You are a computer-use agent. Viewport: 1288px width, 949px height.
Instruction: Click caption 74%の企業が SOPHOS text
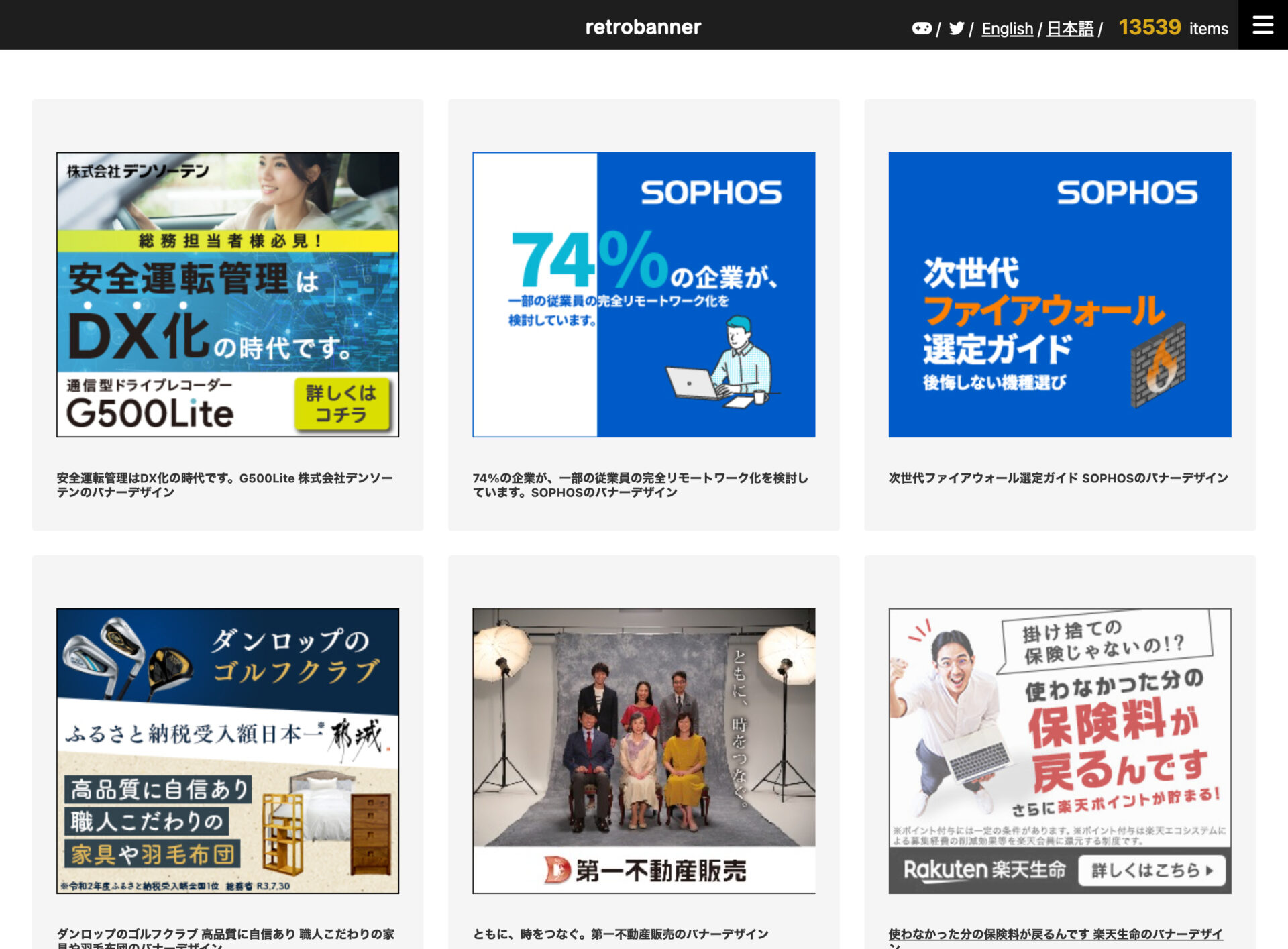pyautogui.click(x=641, y=484)
